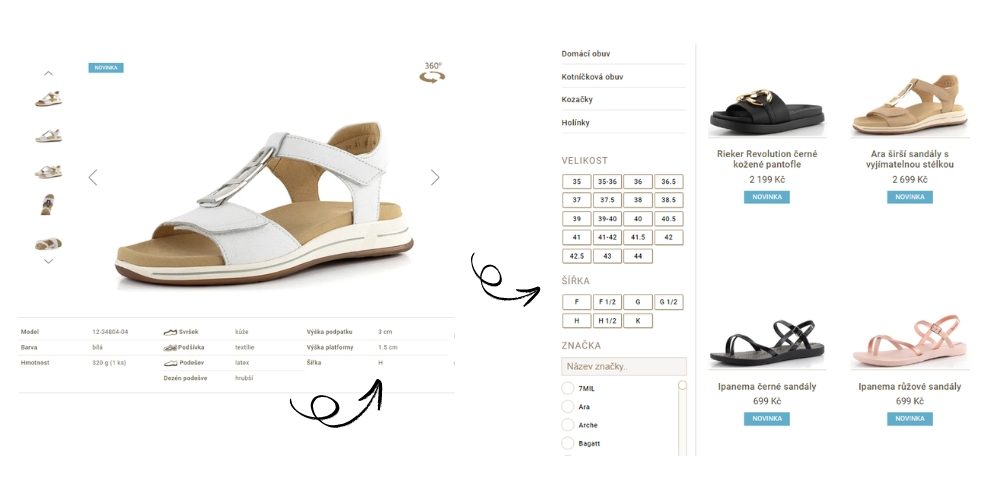Click the brand list scrollbar handle

pyautogui.click(x=682, y=385)
